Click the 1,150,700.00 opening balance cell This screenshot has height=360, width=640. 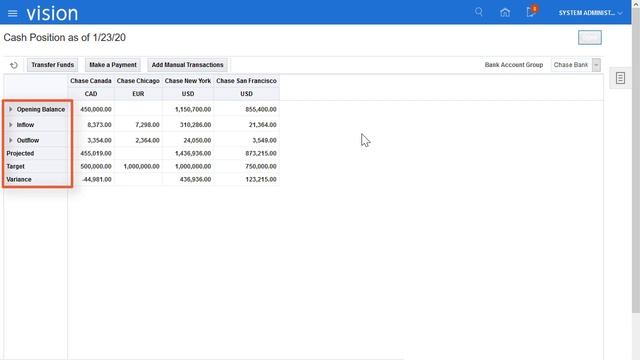[188, 109]
